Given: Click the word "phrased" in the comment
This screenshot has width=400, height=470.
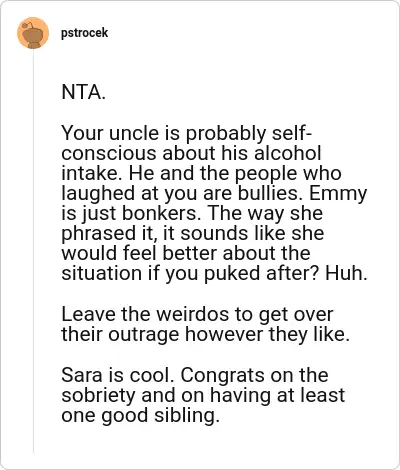Looking at the screenshot, I should tap(97, 234).
